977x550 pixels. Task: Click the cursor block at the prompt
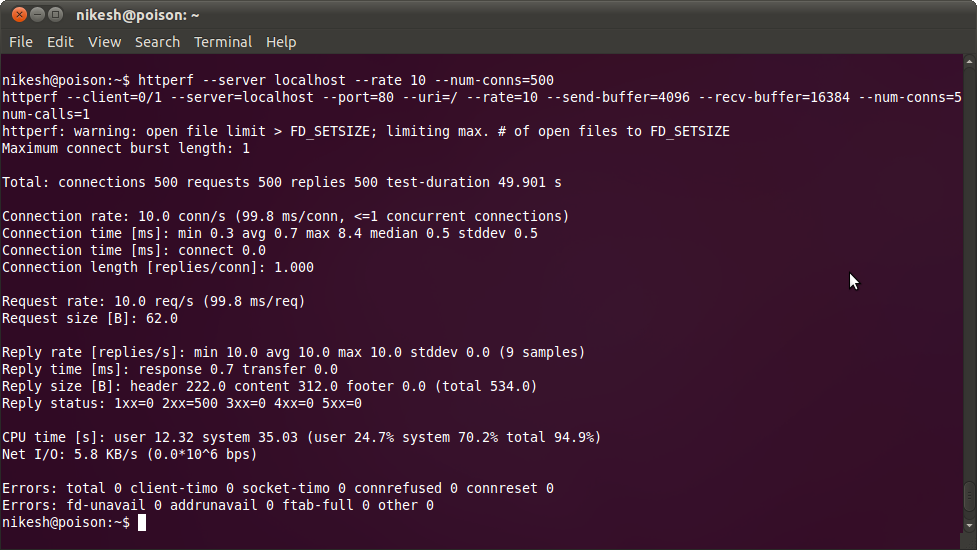[x=142, y=523]
